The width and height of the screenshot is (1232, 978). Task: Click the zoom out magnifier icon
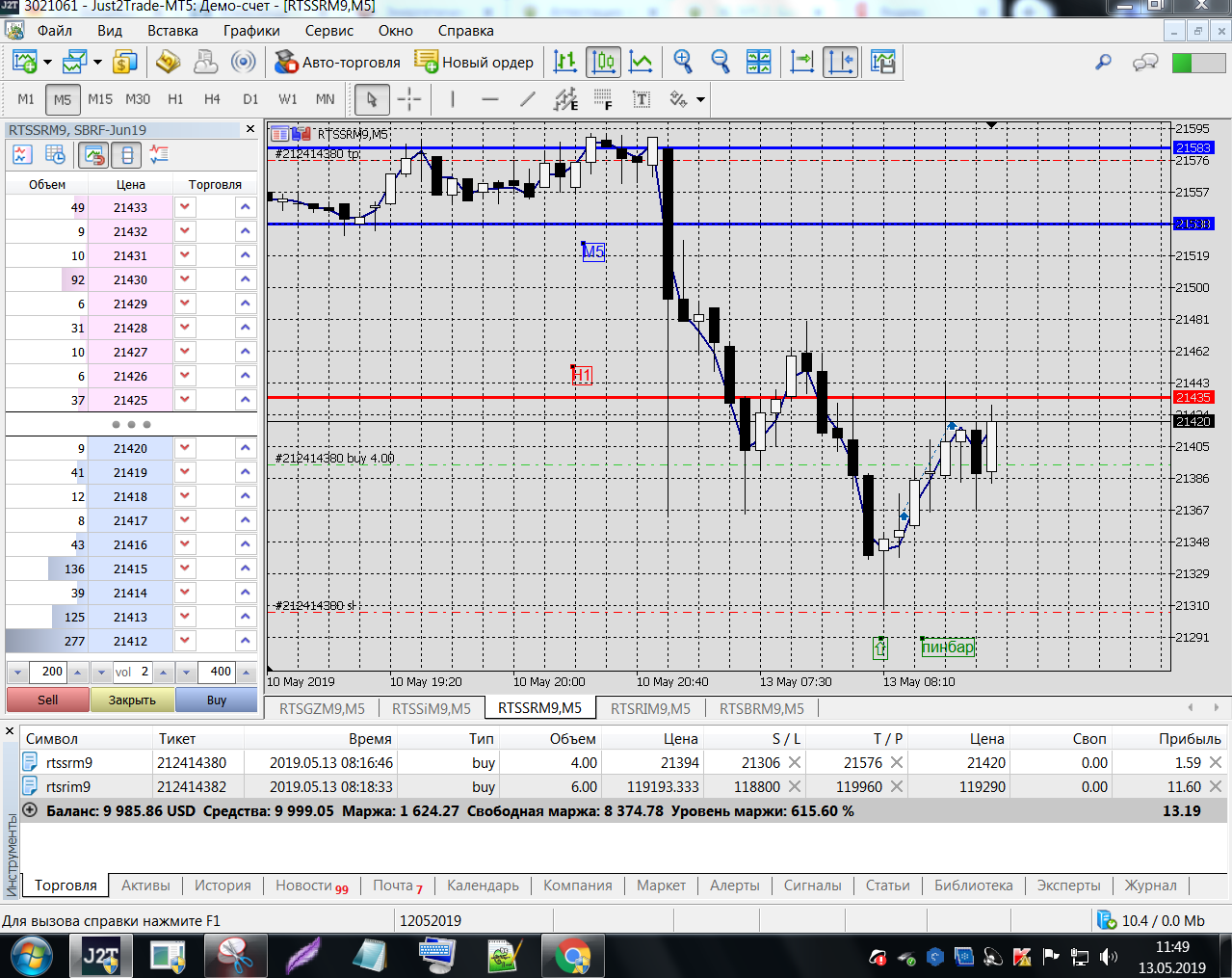click(721, 63)
